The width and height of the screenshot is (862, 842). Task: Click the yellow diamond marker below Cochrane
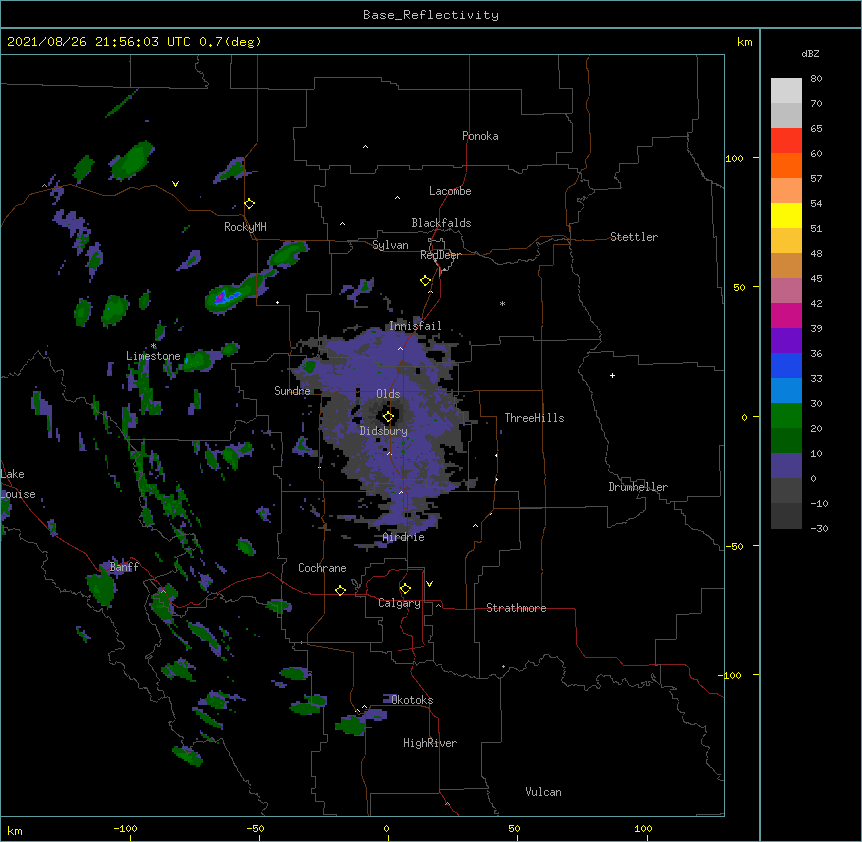click(x=340, y=590)
